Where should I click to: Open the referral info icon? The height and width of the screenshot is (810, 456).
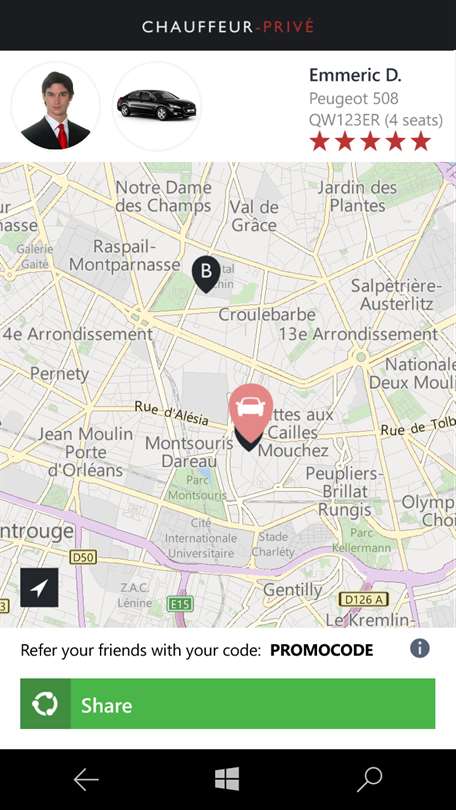click(419, 648)
